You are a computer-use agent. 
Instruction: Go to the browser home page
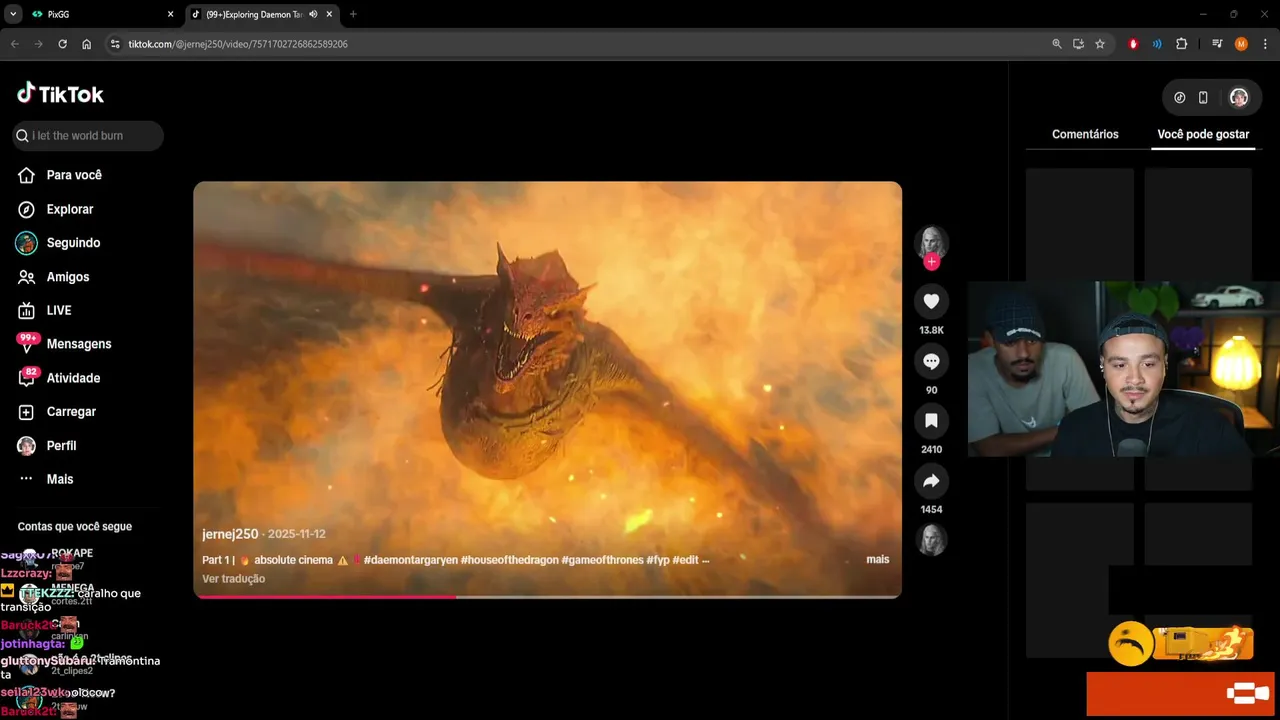coord(87,44)
